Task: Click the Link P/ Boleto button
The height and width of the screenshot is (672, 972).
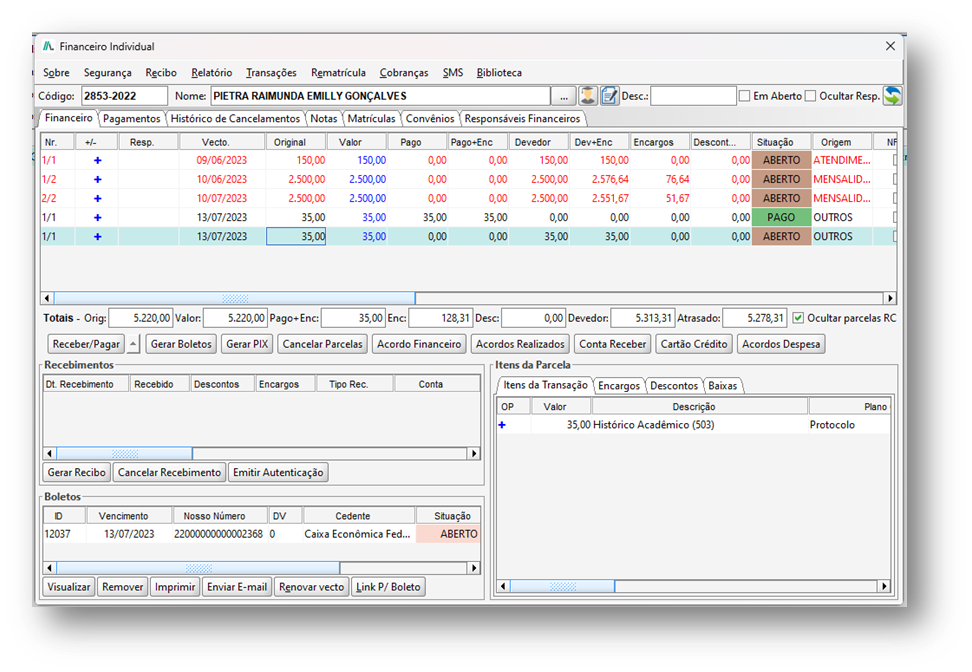Action: tap(388, 587)
